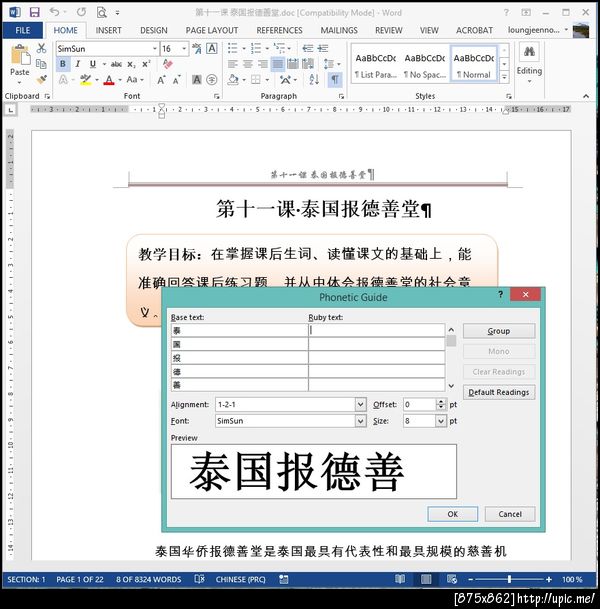Open the highlight color dropdown arrow
This screenshot has height=609, width=600.
[x=97, y=80]
